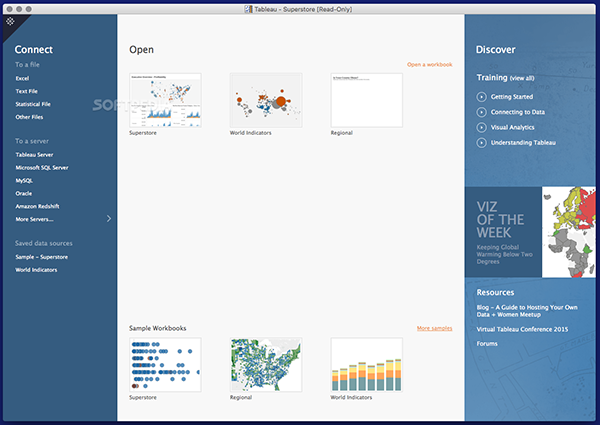Open the recent Superstore workbook thumbnail

[165, 100]
